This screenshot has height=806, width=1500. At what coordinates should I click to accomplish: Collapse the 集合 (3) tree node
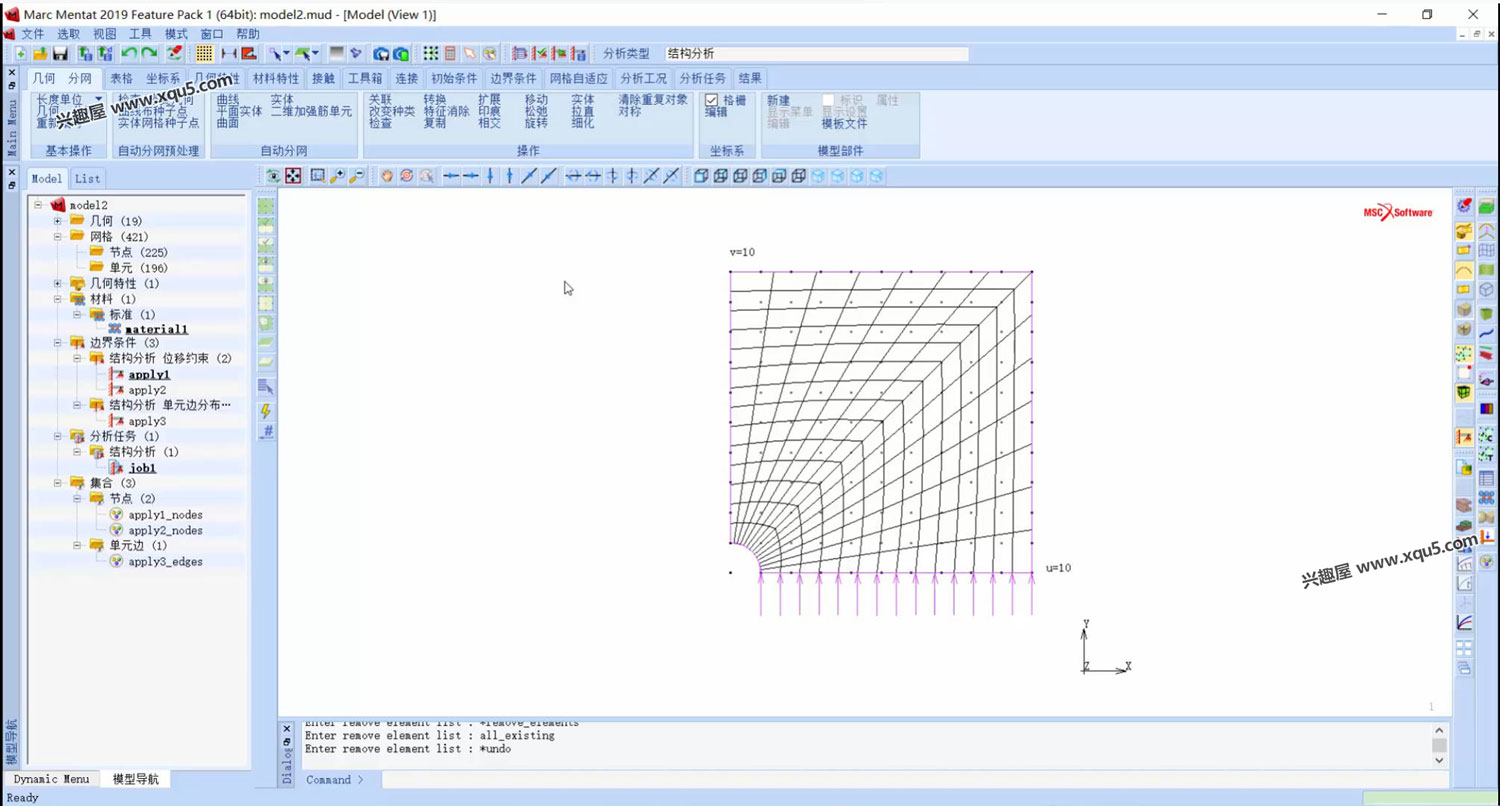pos(58,483)
